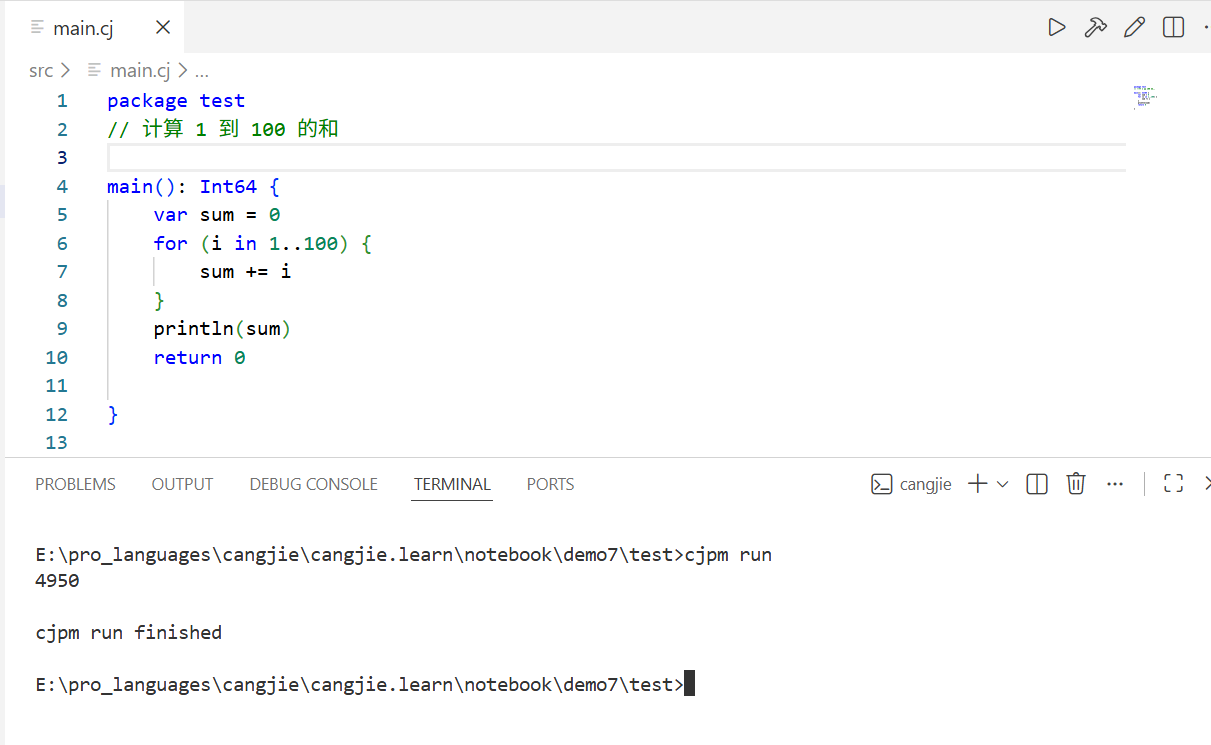Switch to the DEBUG CONSOLE tab
1211x745 pixels.
tap(313, 484)
